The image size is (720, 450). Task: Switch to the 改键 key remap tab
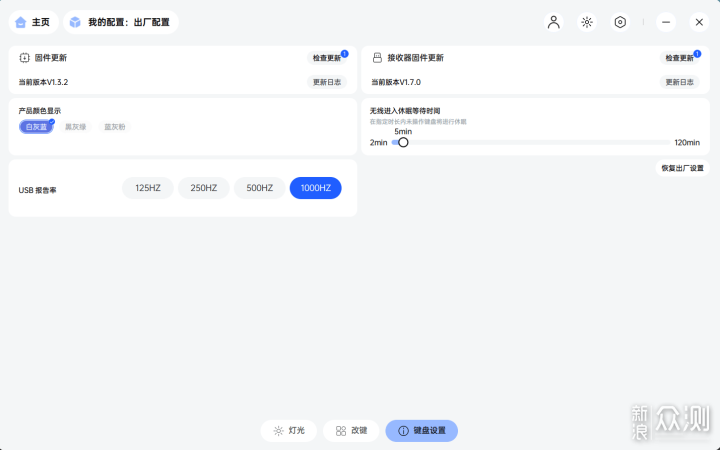tap(351, 431)
